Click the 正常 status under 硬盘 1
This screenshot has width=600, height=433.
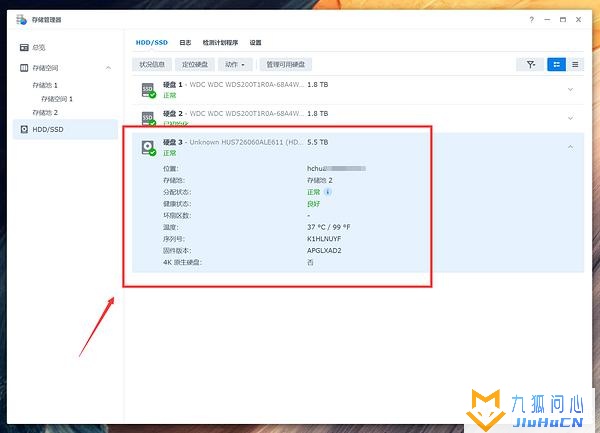tap(170, 95)
